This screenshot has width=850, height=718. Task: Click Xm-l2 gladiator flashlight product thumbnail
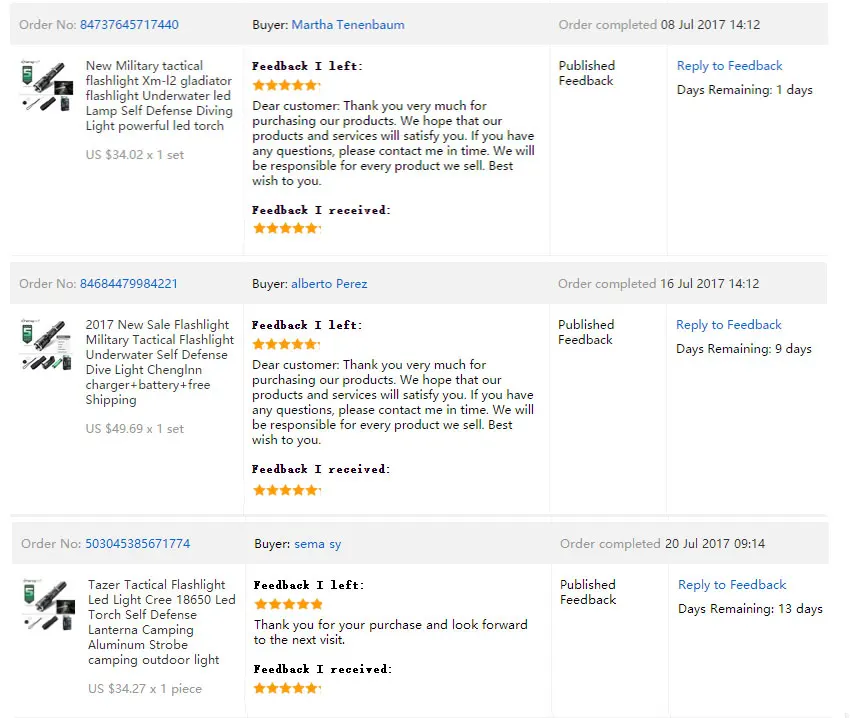coord(47,86)
